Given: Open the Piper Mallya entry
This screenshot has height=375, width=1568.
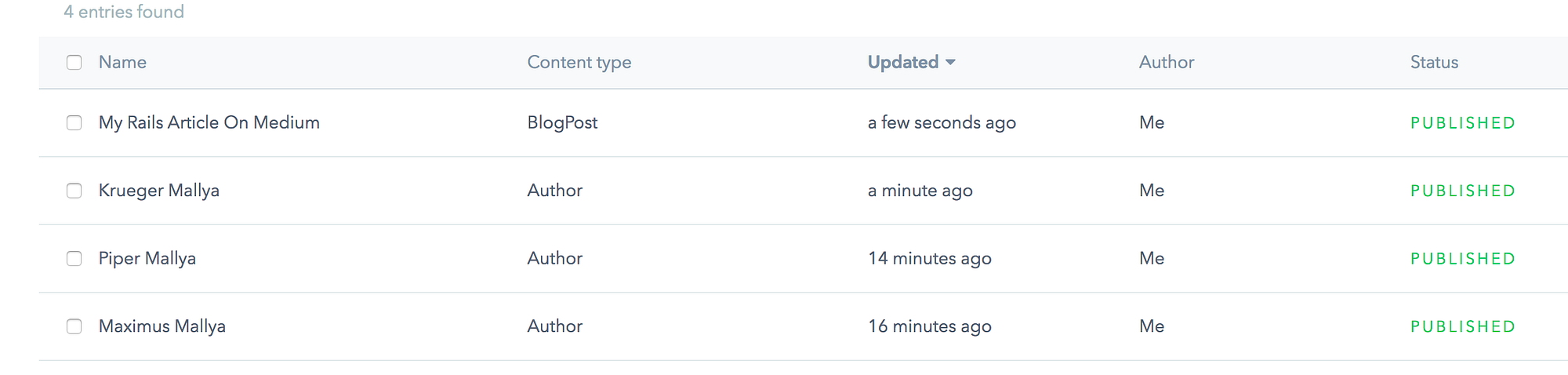Looking at the screenshot, I should [x=147, y=259].
